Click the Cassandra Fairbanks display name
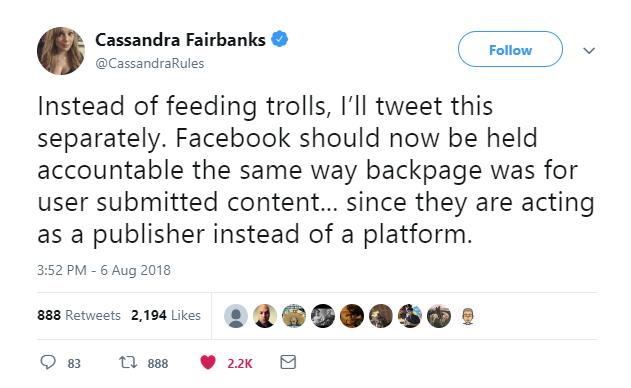 [180, 40]
